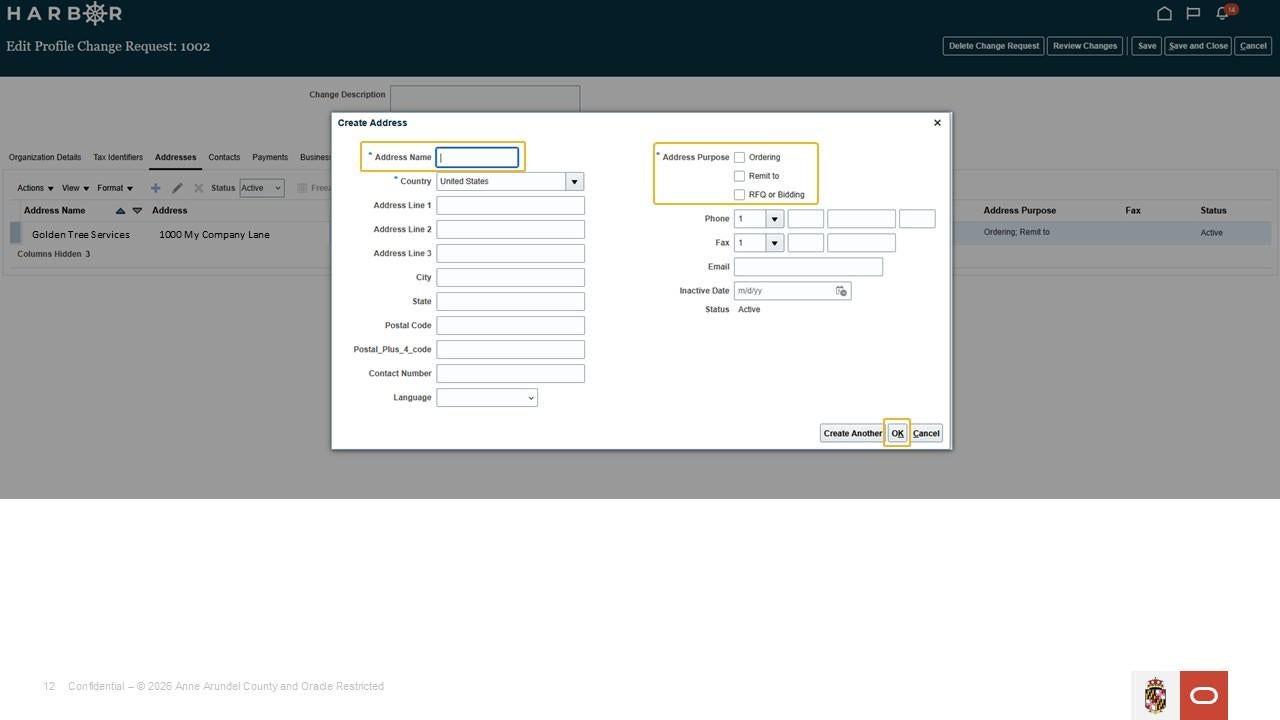The width and height of the screenshot is (1280, 720).
Task: Click the Inactive Date field
Action: pyautogui.click(x=783, y=291)
